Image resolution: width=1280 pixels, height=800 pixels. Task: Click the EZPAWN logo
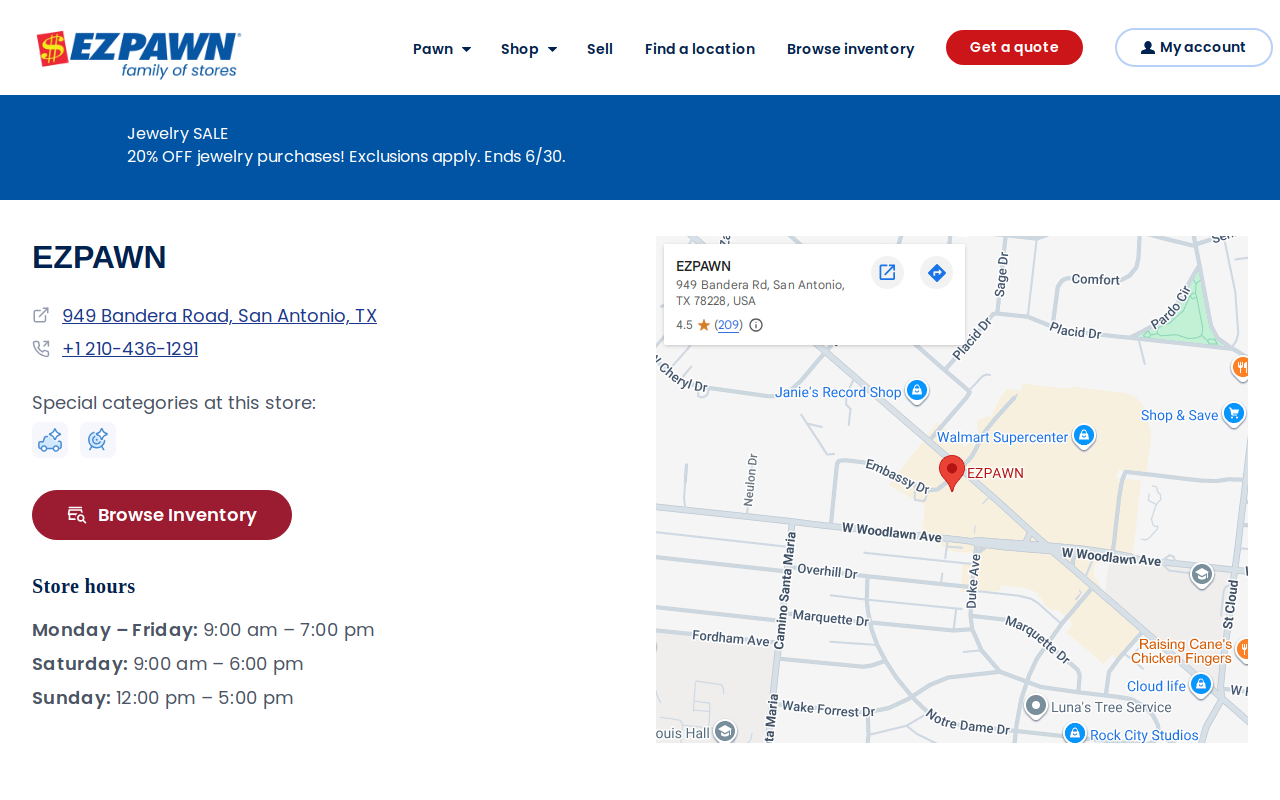click(x=138, y=55)
